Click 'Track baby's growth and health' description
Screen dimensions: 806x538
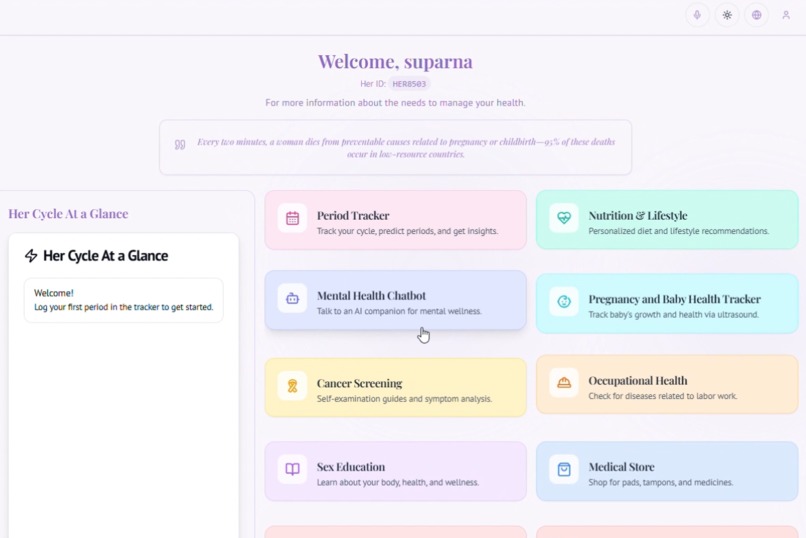pos(673,314)
